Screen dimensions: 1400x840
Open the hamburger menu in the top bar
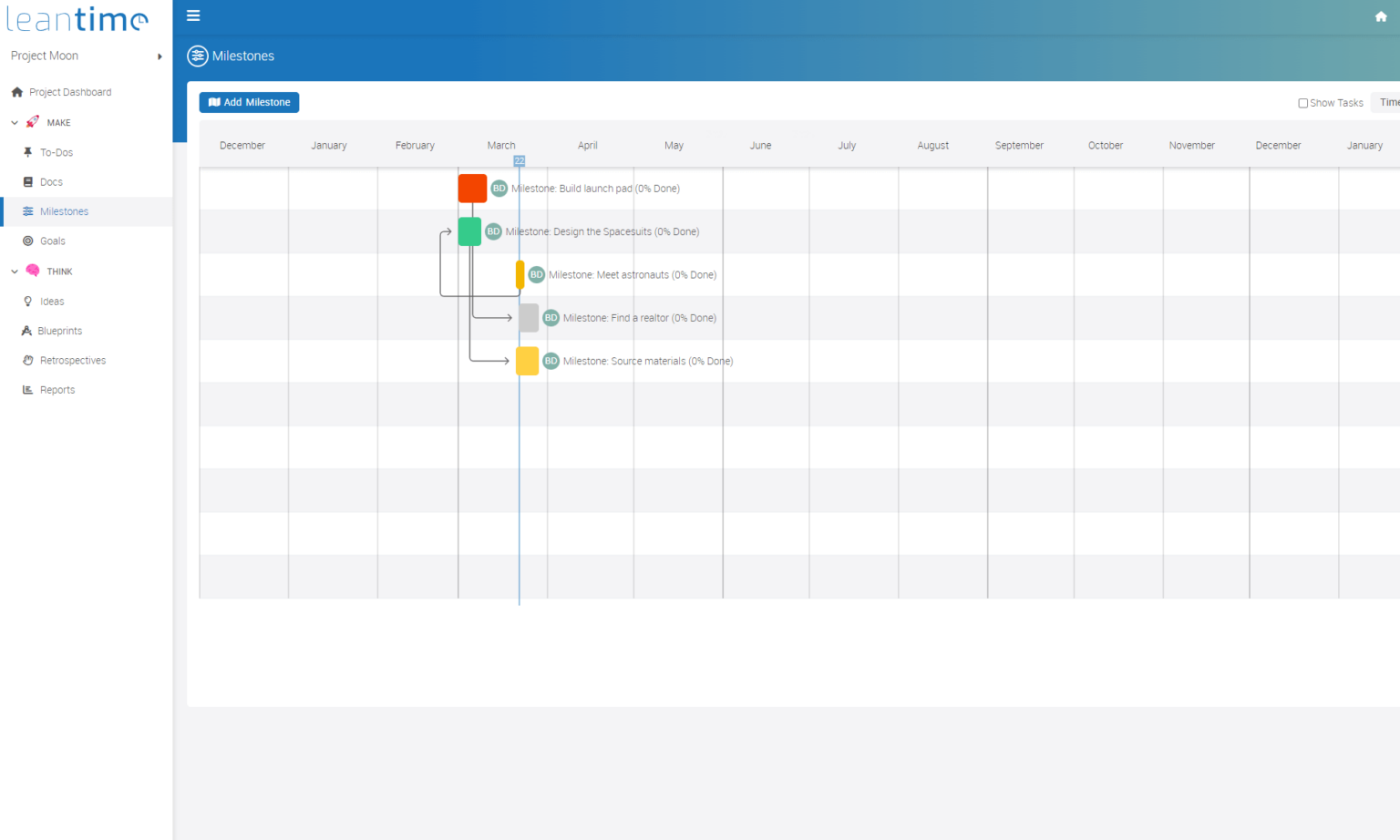[193, 15]
